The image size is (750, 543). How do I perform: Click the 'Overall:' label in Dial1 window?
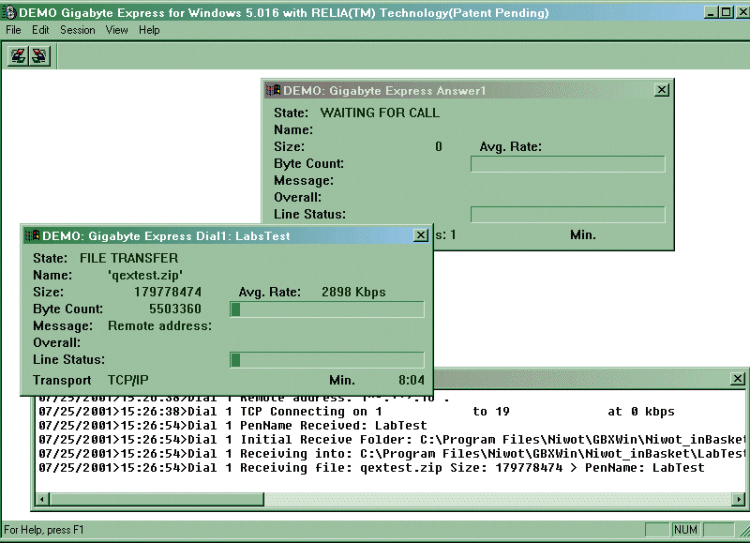point(57,343)
